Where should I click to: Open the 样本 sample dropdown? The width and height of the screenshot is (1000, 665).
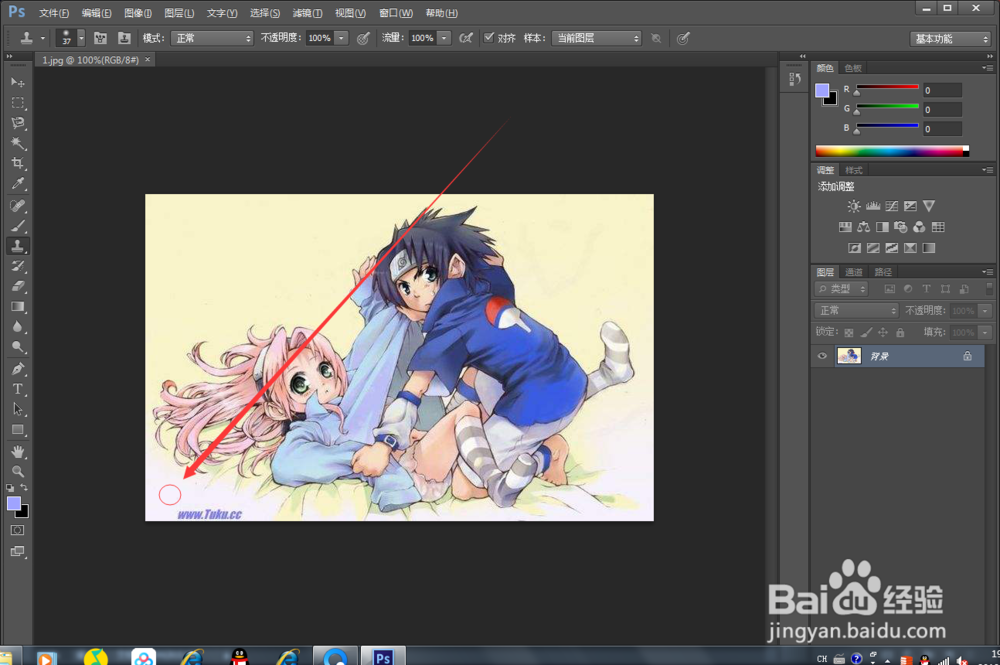click(596, 38)
